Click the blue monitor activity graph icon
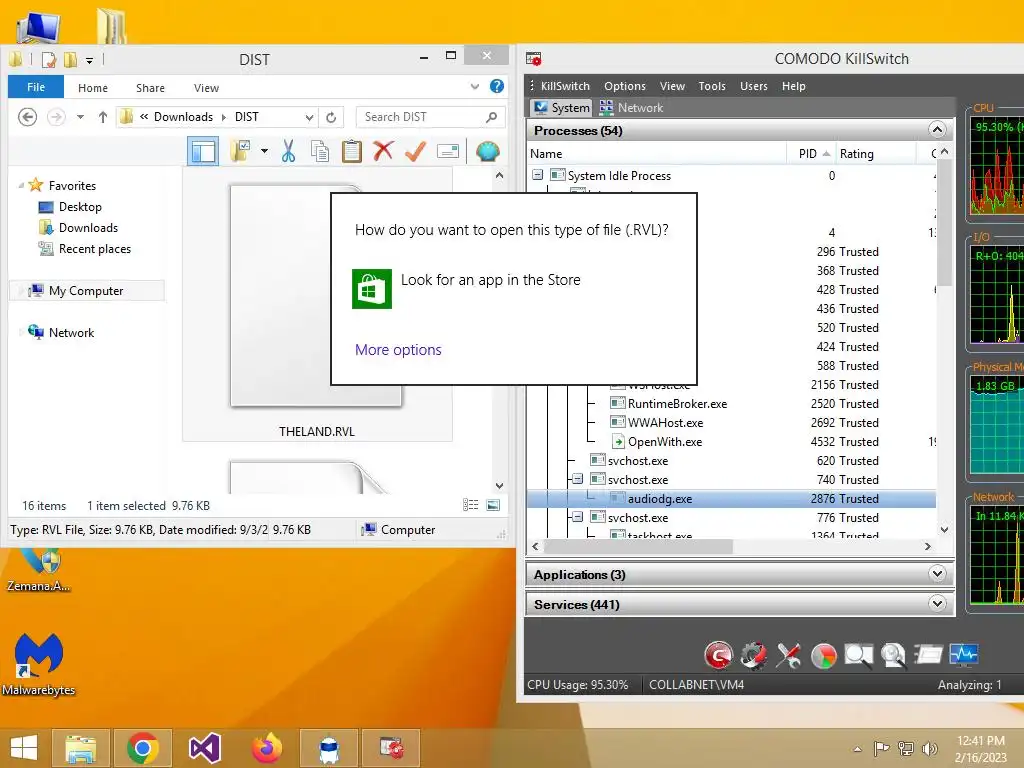This screenshot has height=768, width=1024. click(x=964, y=654)
